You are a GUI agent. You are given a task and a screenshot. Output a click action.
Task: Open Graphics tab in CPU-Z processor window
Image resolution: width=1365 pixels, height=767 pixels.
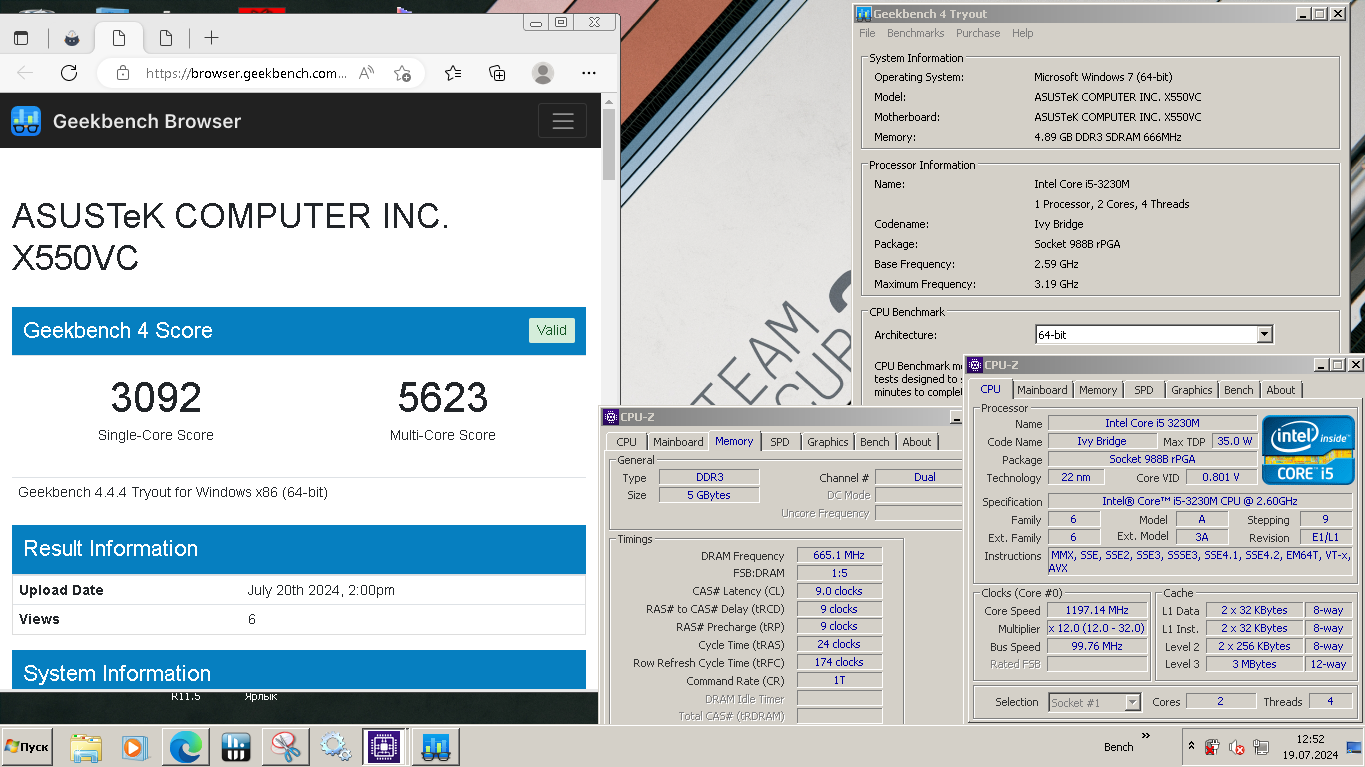coord(1191,390)
